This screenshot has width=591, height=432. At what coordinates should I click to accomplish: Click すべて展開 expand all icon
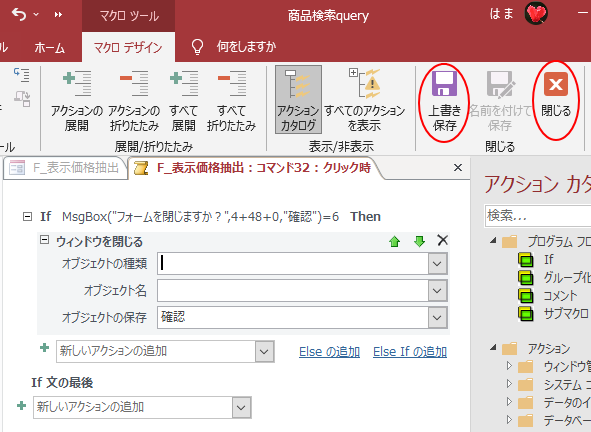click(184, 101)
